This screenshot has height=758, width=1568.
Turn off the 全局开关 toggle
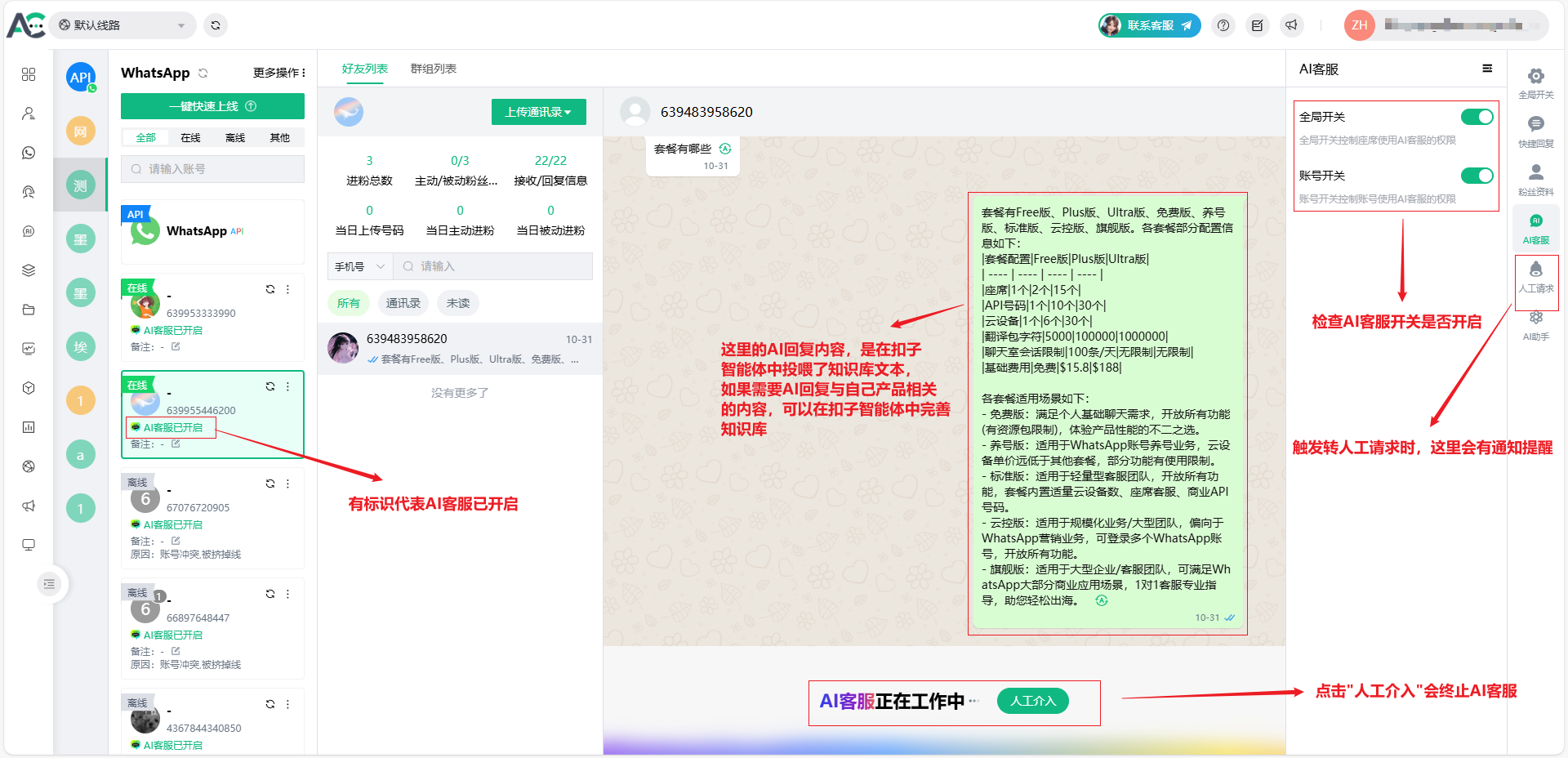tap(1477, 117)
